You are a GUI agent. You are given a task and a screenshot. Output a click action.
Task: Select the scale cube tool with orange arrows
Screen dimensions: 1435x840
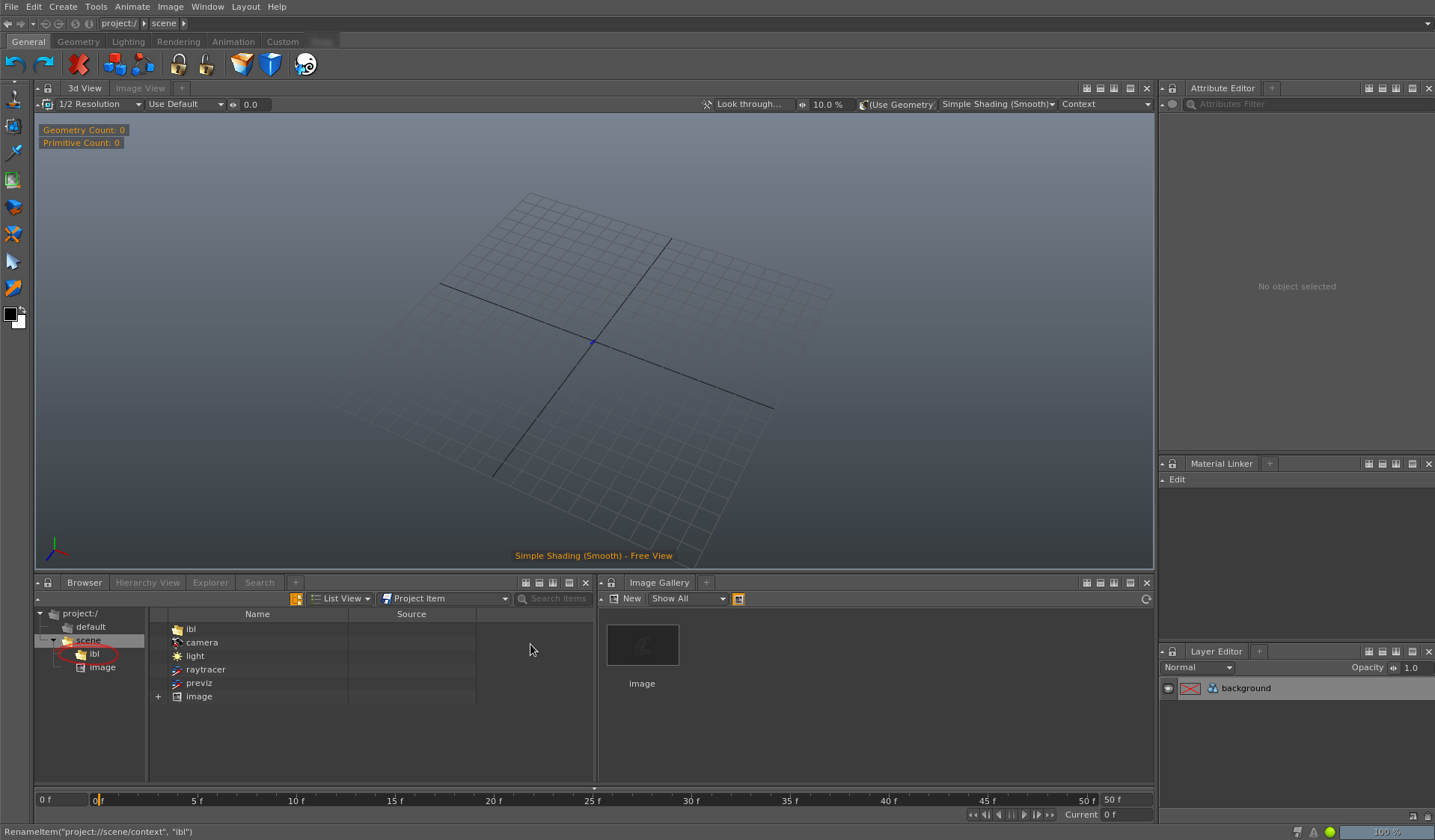pos(13,234)
